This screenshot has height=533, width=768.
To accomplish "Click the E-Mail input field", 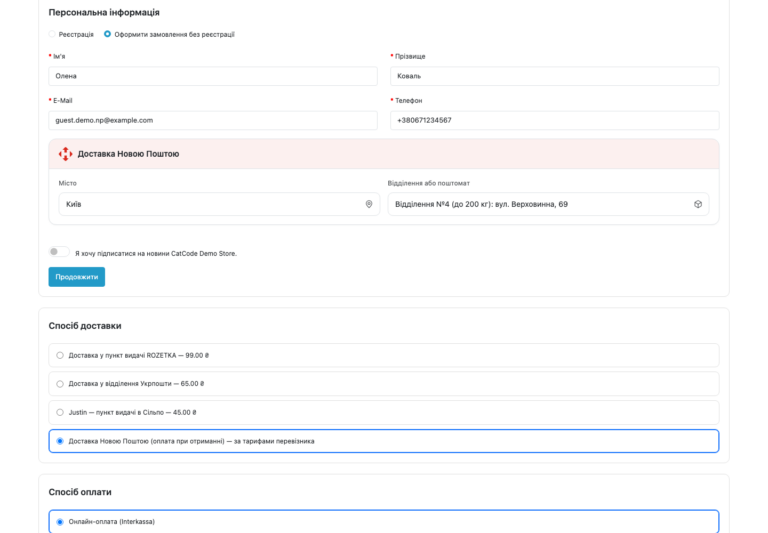I will pyautogui.click(x=213, y=120).
